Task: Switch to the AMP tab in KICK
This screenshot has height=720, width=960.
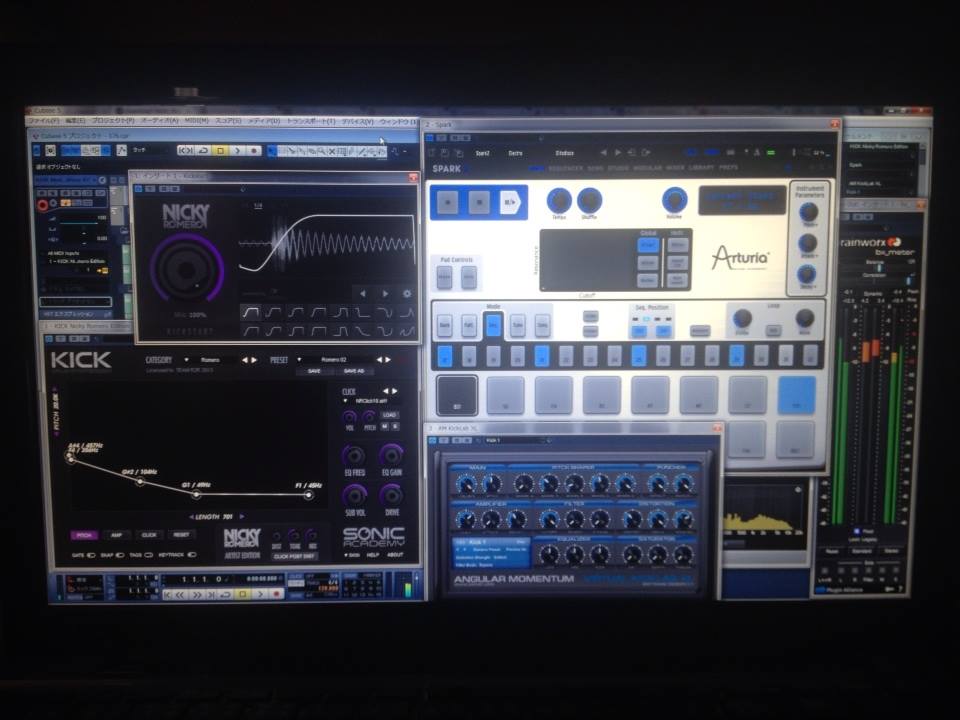Action: (116, 535)
